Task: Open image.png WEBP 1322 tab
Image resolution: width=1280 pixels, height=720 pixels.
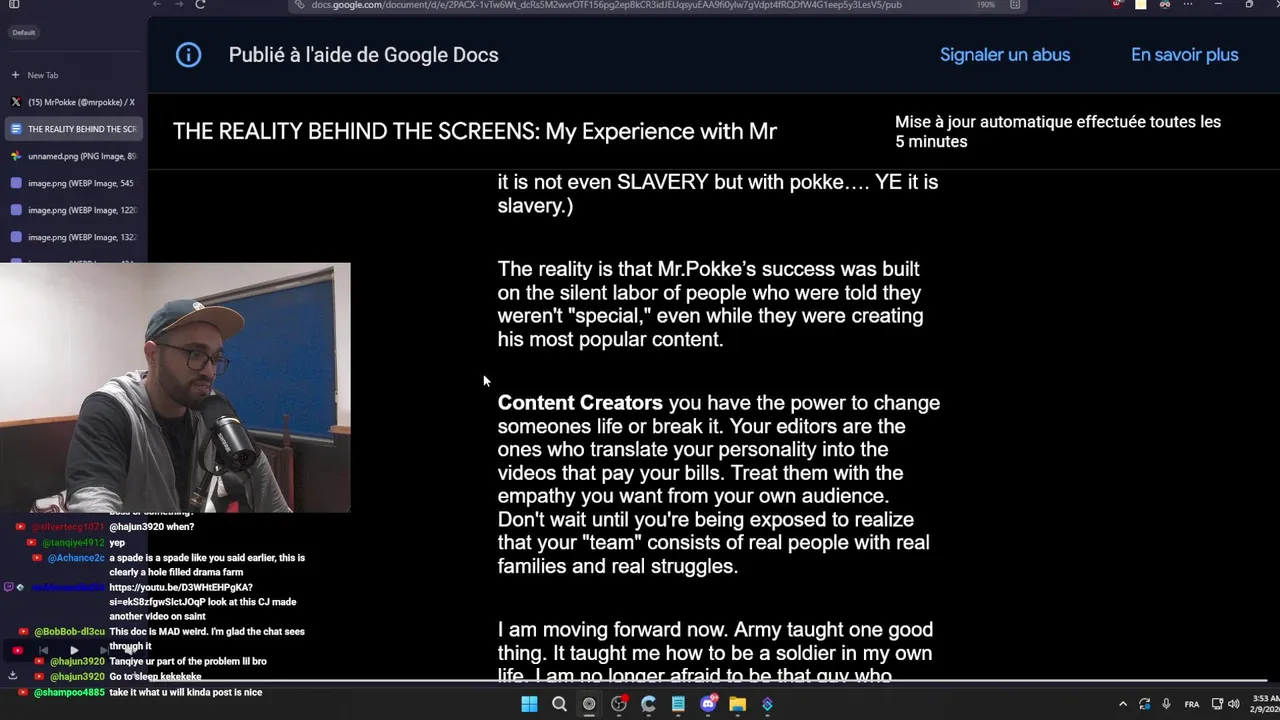Action: pyautogui.click(x=73, y=237)
